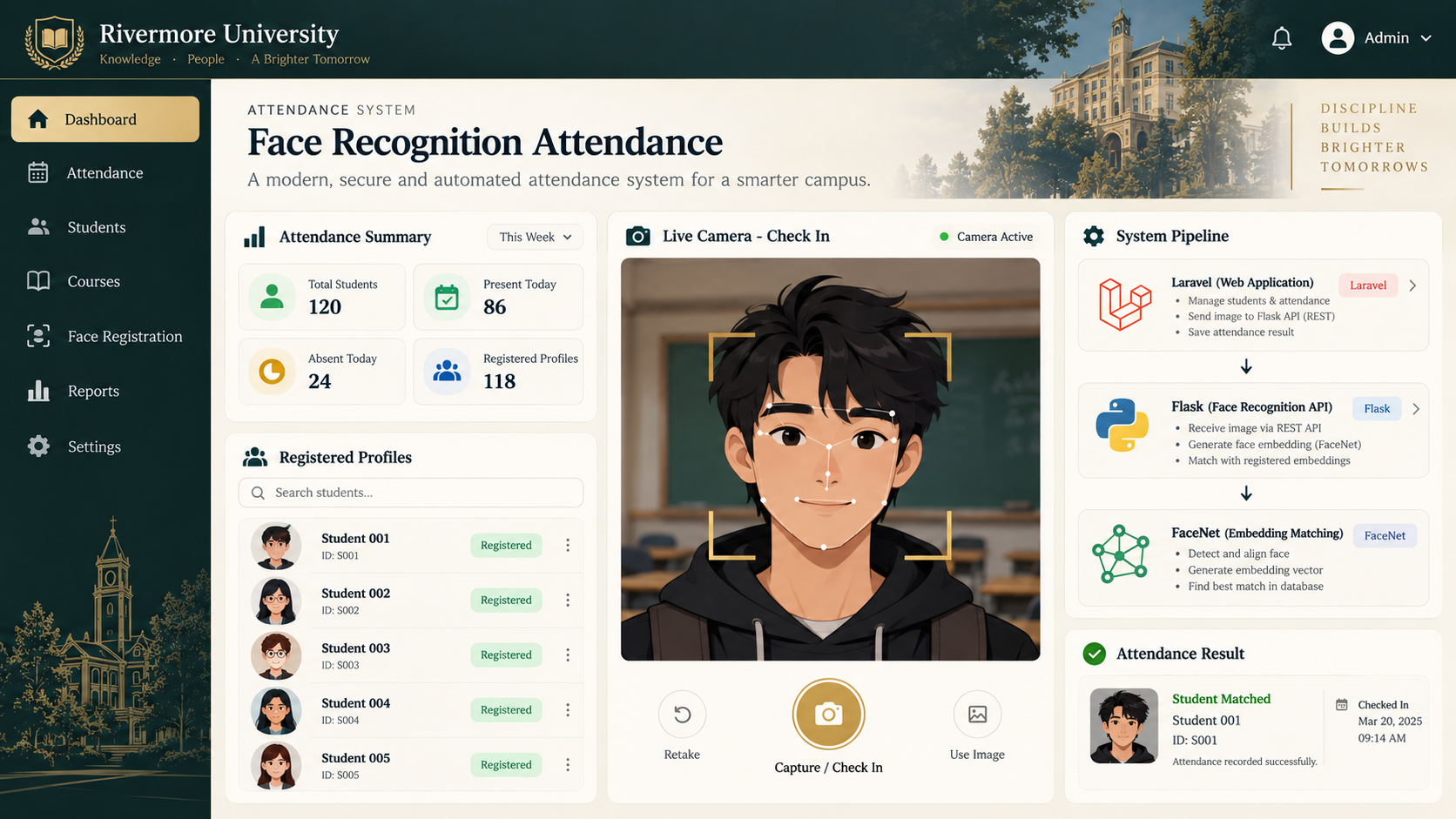
Task: Click the matched student photo in Attendance Result
Action: tap(1124, 726)
